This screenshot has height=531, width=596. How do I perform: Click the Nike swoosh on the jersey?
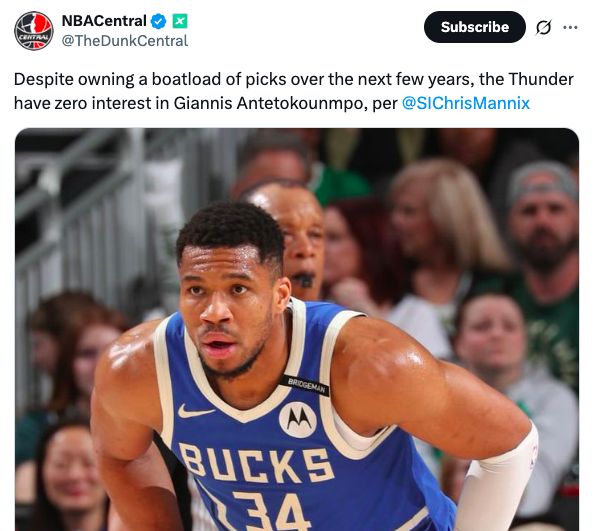pos(195,411)
